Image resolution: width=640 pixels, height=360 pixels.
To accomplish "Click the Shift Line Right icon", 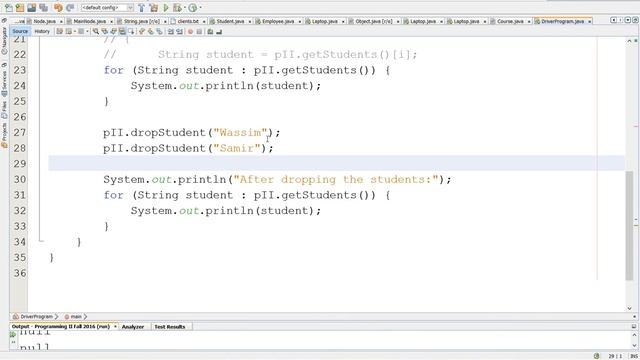I will [x=179, y=31].
